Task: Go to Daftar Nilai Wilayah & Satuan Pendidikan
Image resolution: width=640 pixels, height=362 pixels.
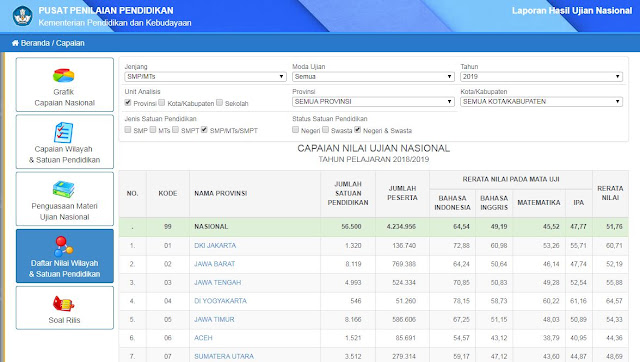Action: pos(64,256)
